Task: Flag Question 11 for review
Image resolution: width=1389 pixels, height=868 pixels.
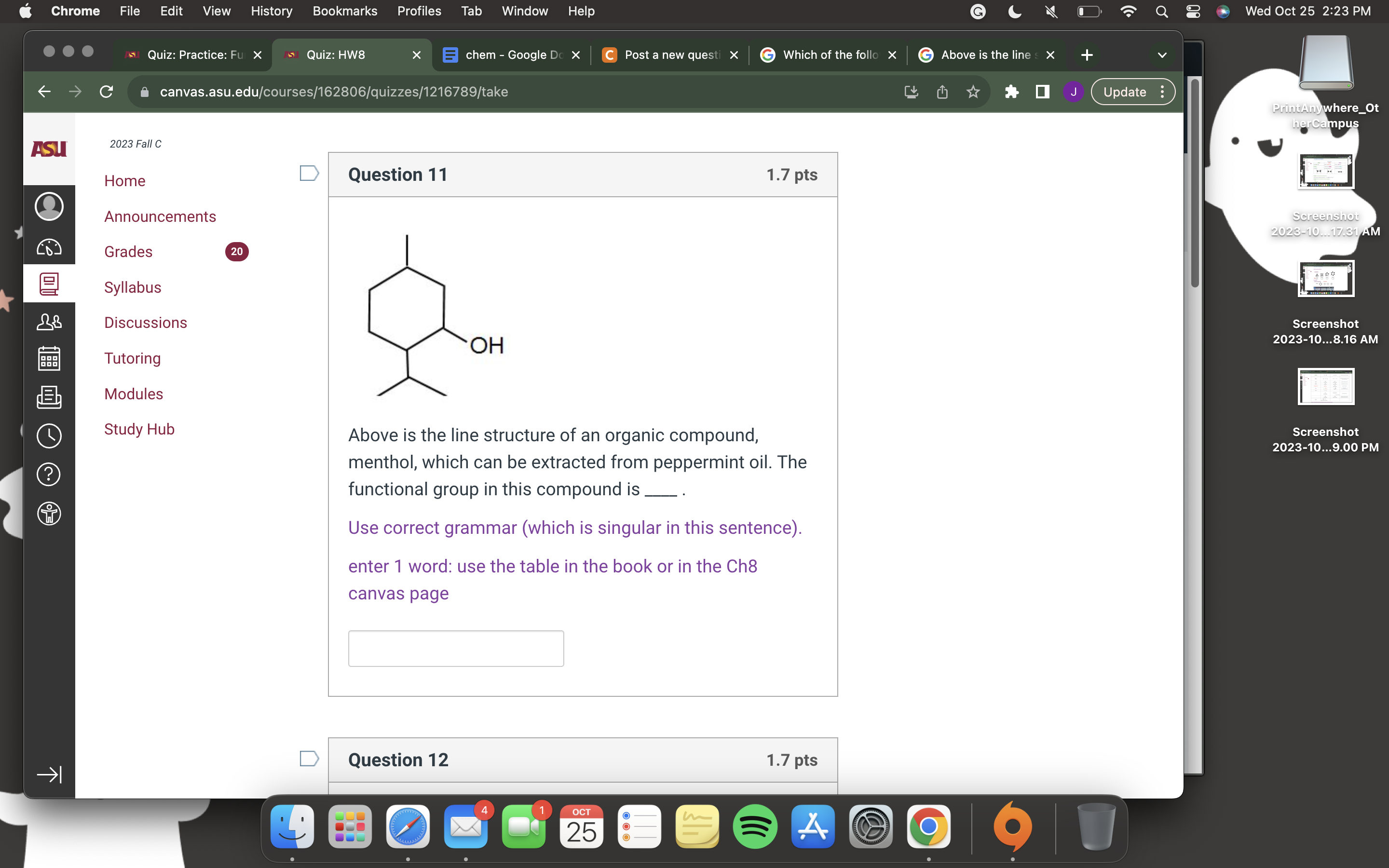Action: [x=309, y=172]
